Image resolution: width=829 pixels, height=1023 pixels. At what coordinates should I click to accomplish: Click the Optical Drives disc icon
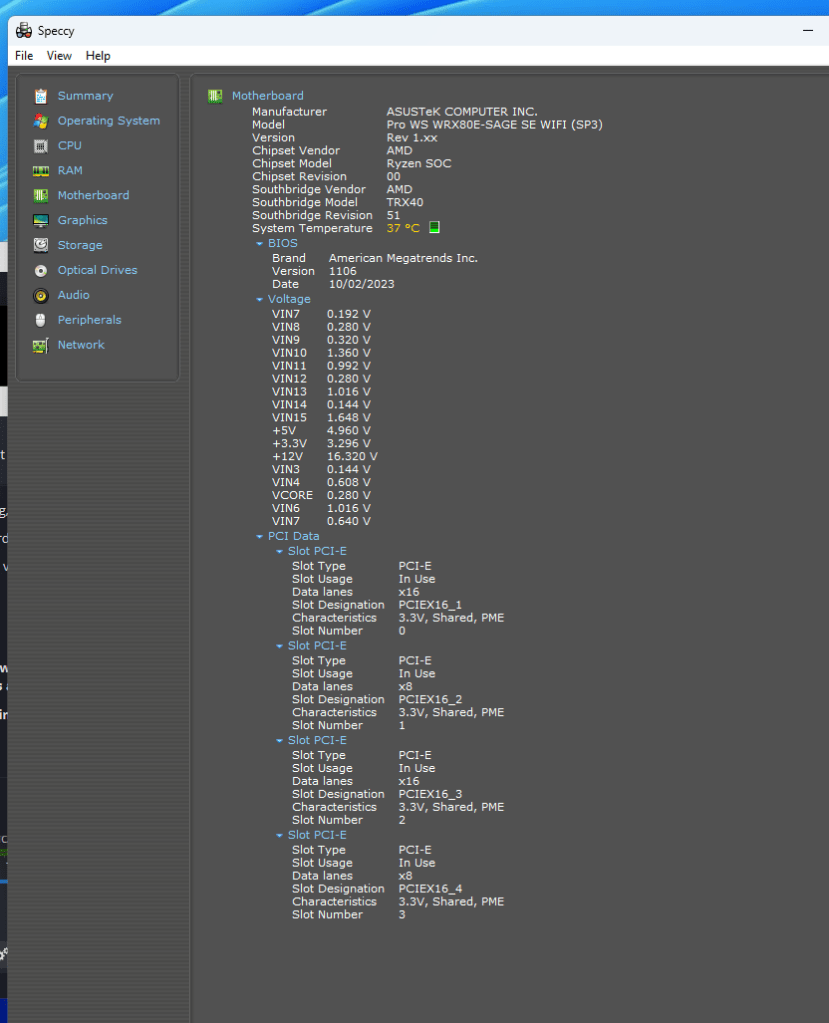click(40, 270)
